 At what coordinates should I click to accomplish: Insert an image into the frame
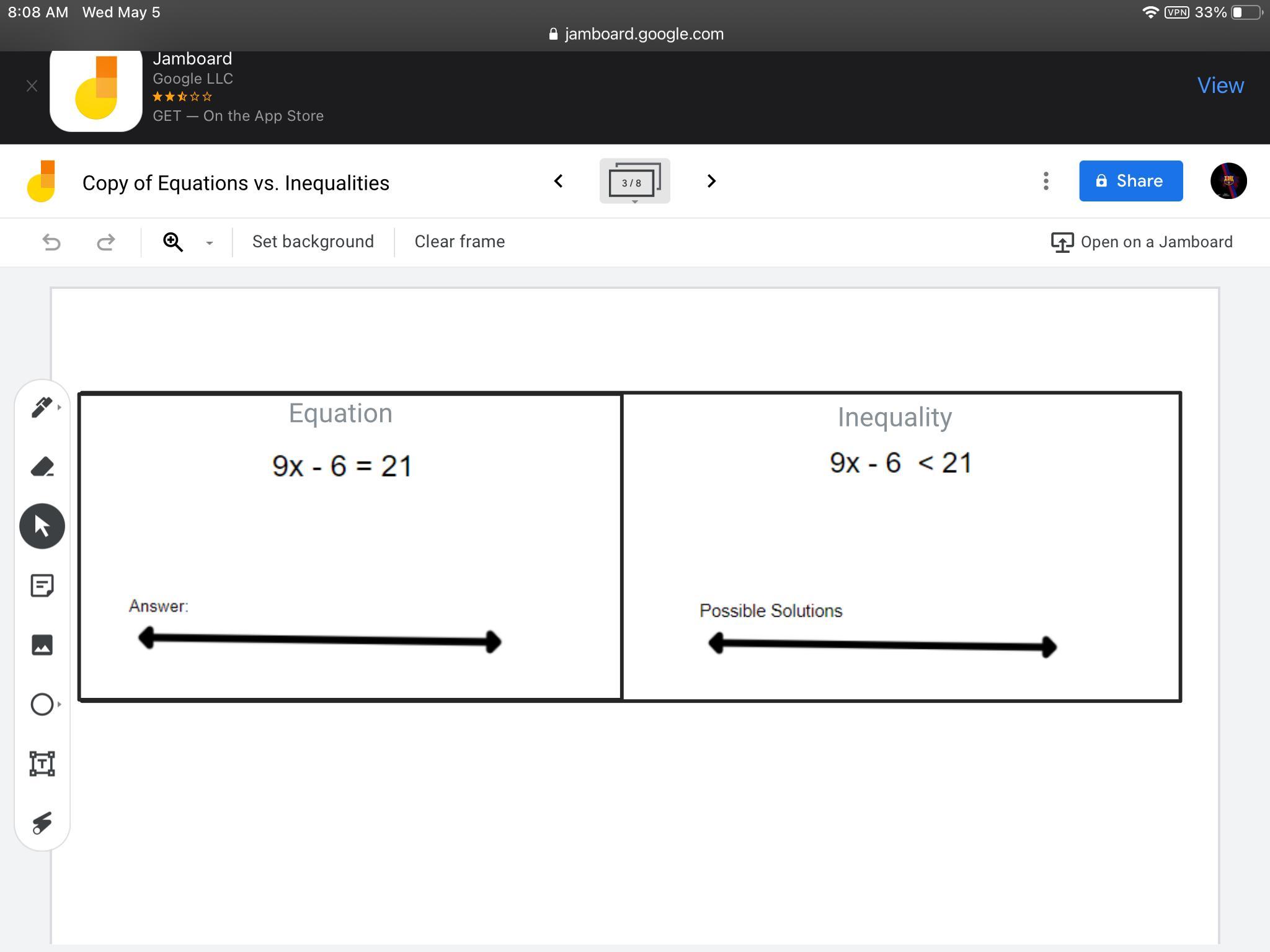(x=42, y=645)
